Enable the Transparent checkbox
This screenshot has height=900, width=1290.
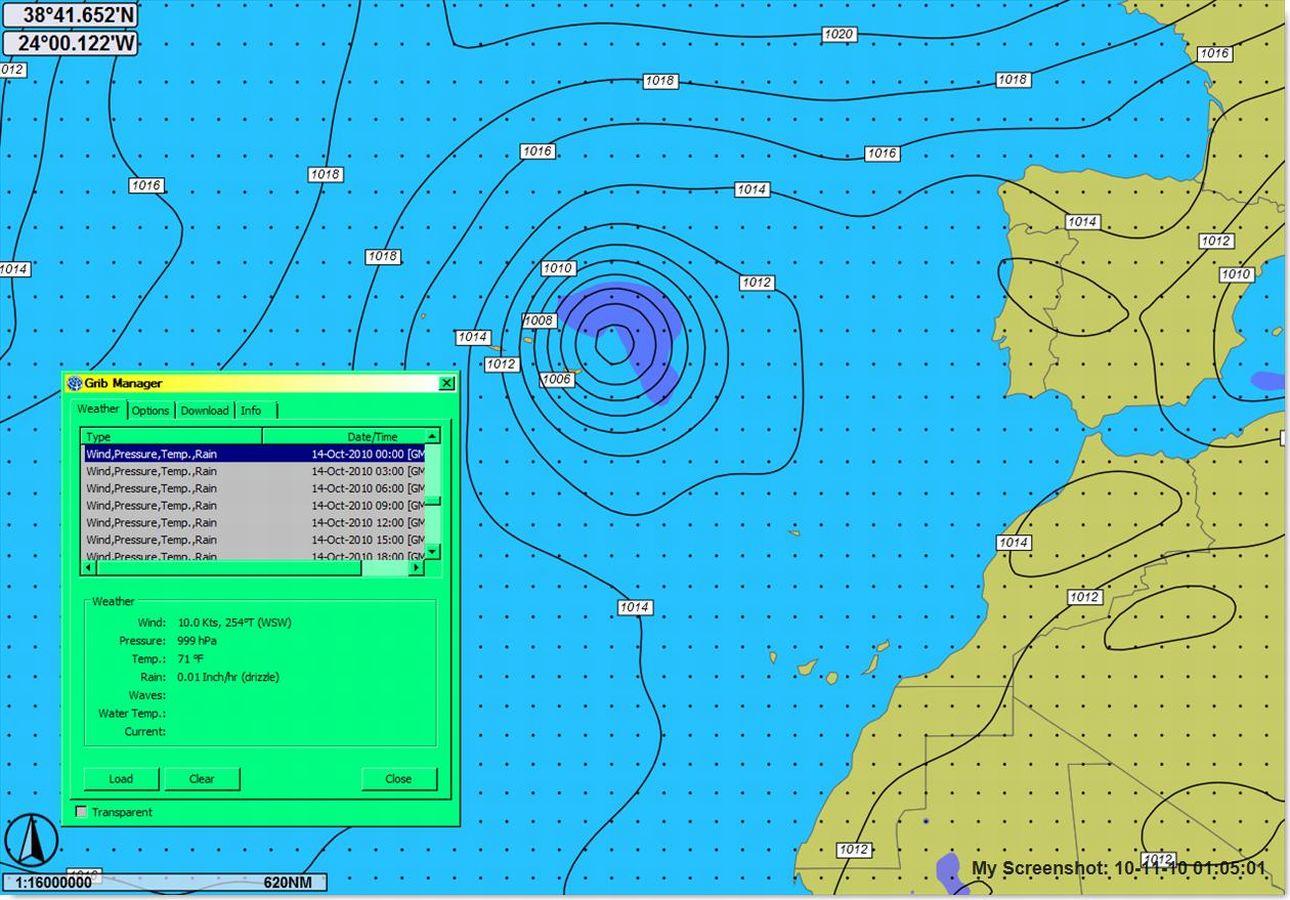coord(82,812)
